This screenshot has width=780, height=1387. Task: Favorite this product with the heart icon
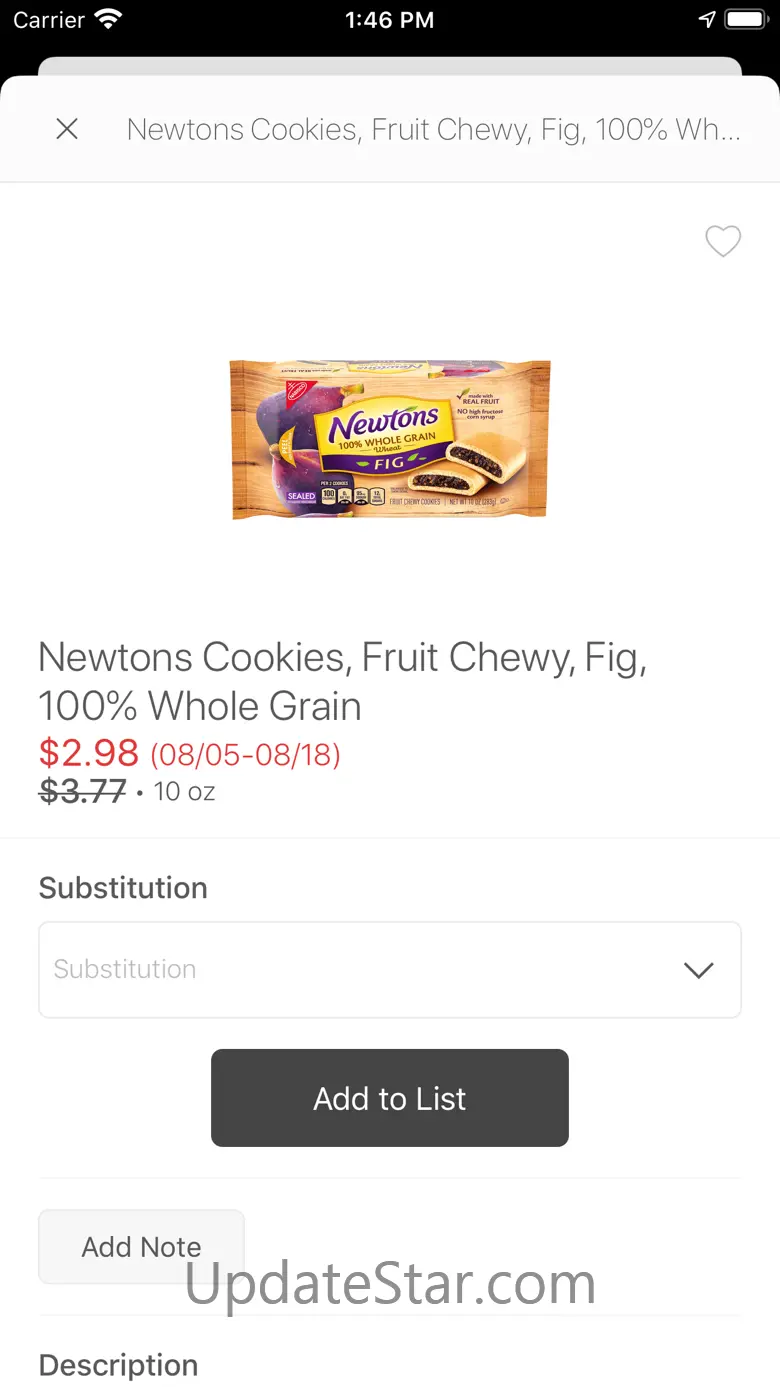tap(723, 241)
